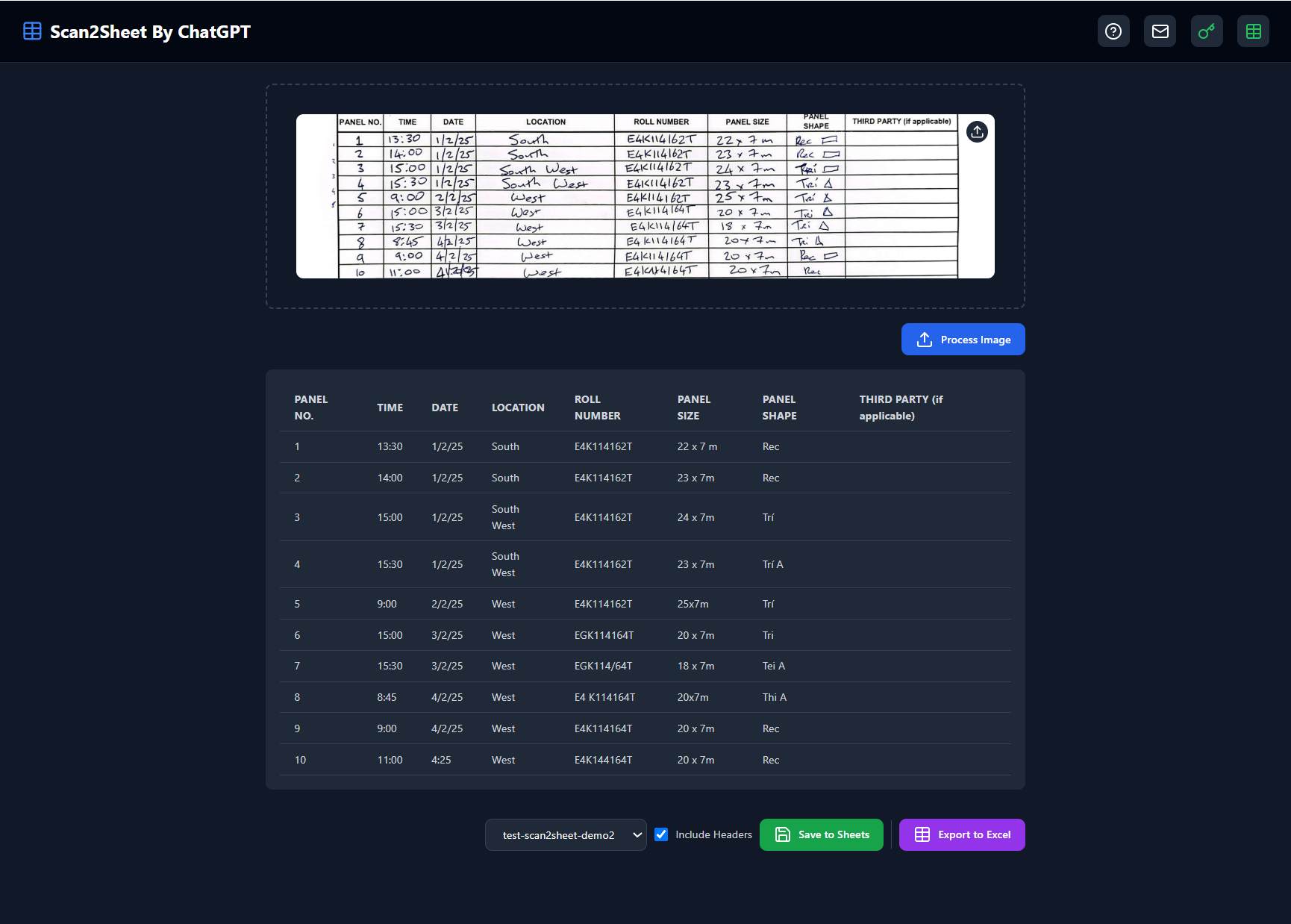Click the upload arrow icon on Process Image
This screenshot has width=1291, height=924.
pyautogui.click(x=925, y=340)
